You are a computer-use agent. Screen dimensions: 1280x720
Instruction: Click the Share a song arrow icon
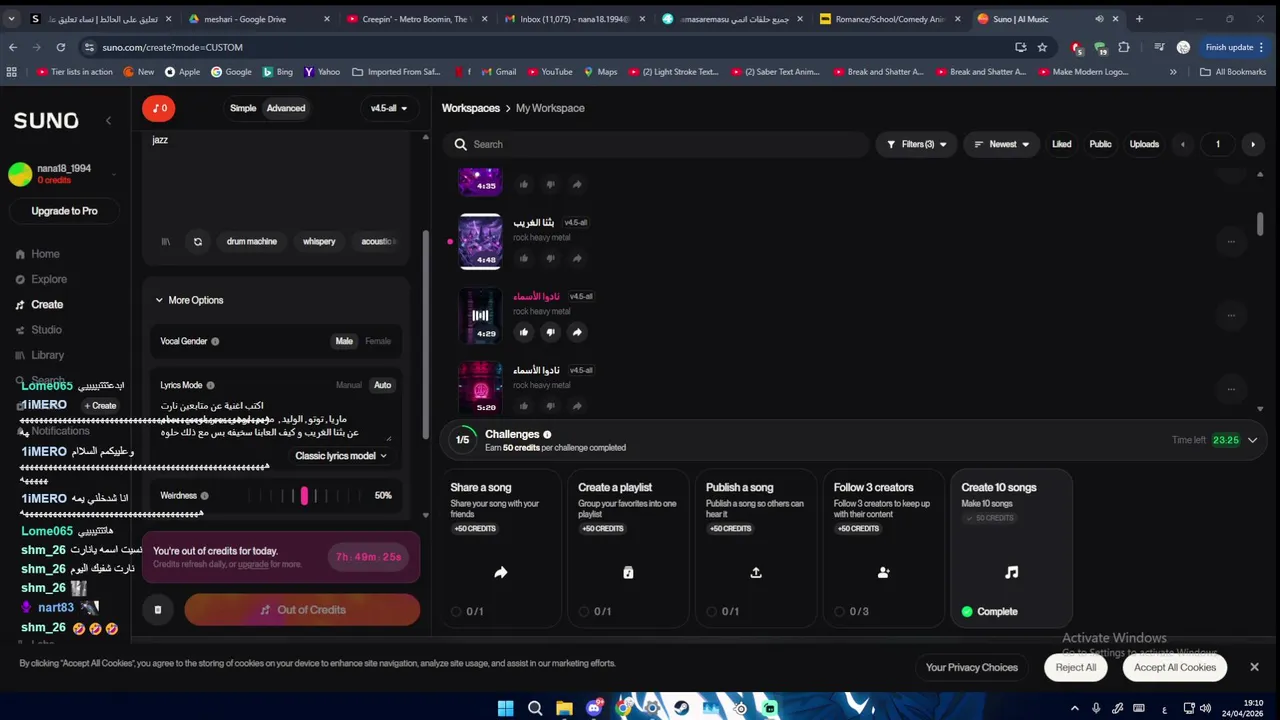point(501,572)
